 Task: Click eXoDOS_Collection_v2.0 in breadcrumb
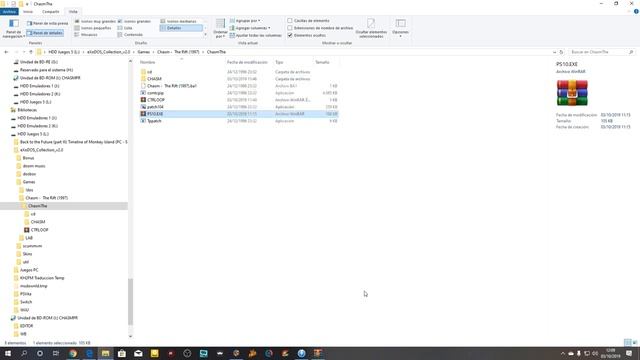[109, 52]
